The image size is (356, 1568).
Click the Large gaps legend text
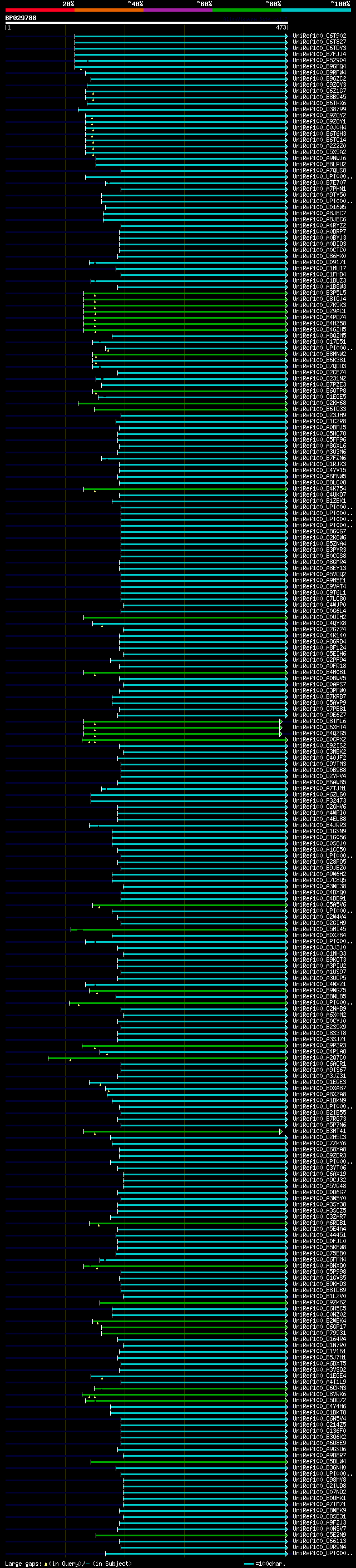click(x=68, y=1564)
